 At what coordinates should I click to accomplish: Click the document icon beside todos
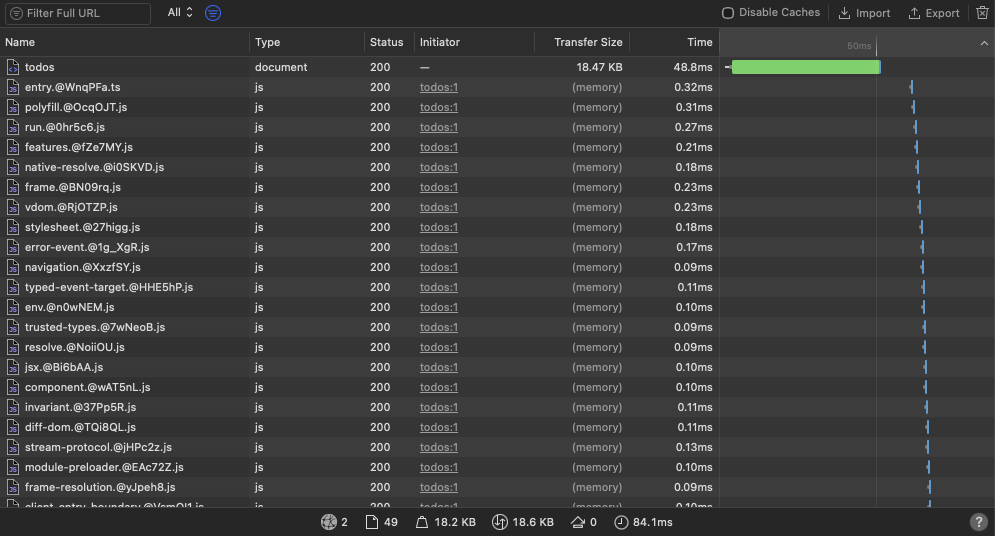click(13, 67)
